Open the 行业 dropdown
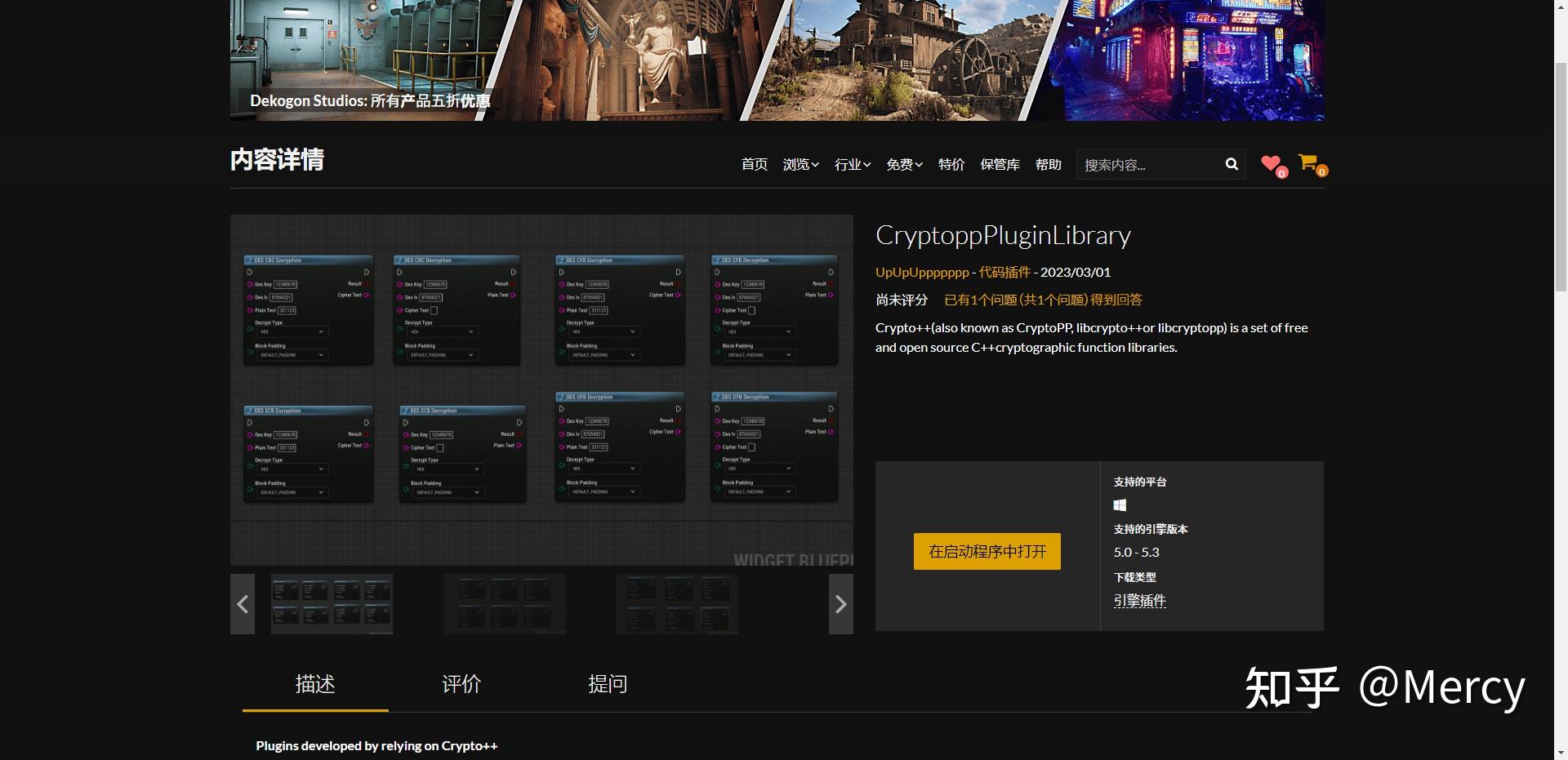 point(851,164)
